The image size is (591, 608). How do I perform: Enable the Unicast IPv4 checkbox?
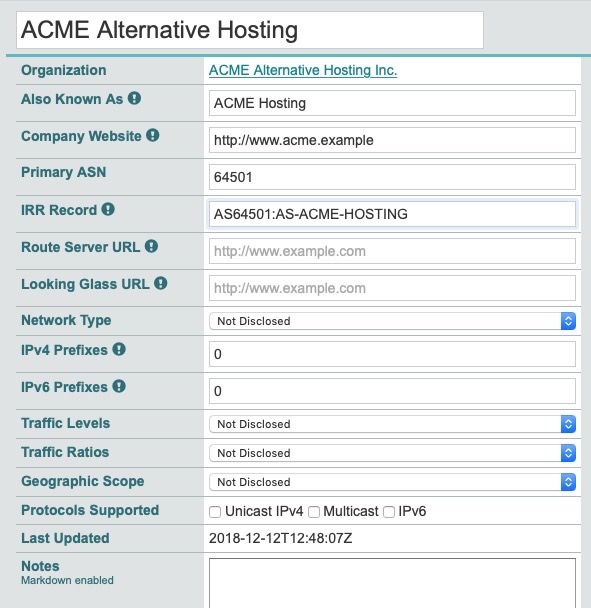click(x=215, y=512)
